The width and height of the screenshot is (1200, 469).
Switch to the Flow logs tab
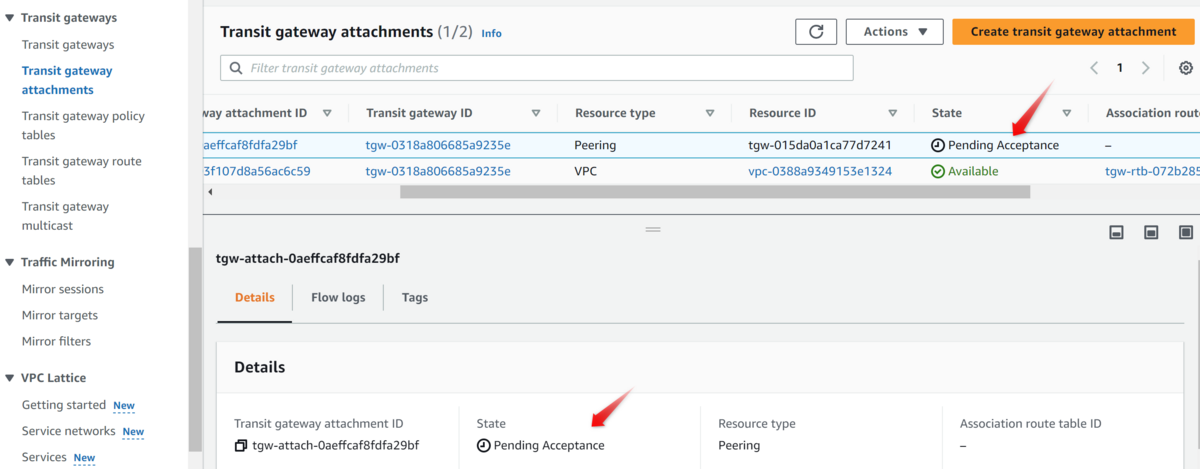pyautogui.click(x=338, y=298)
